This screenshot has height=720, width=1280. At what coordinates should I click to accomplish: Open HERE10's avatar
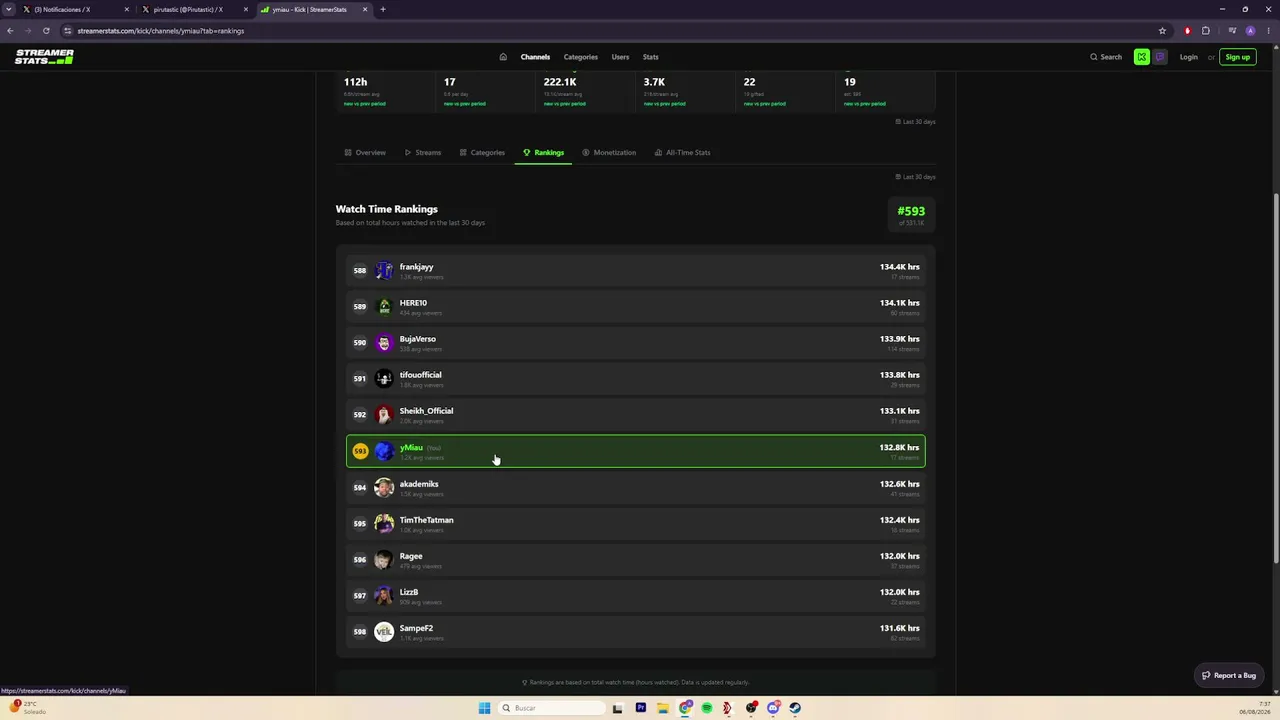click(384, 306)
